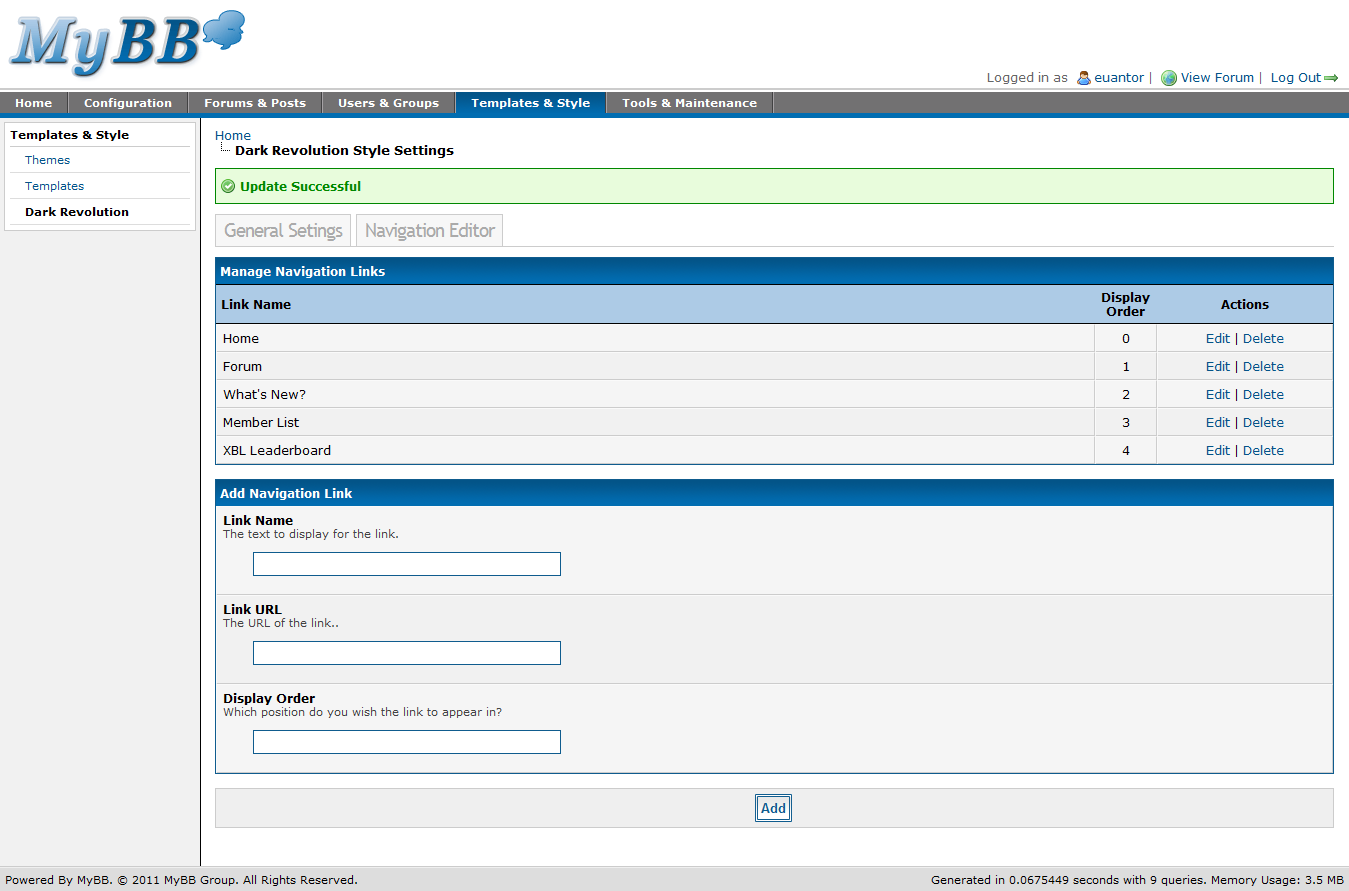Switch to the General Settings tab
This screenshot has height=891, width=1349.
(283, 230)
